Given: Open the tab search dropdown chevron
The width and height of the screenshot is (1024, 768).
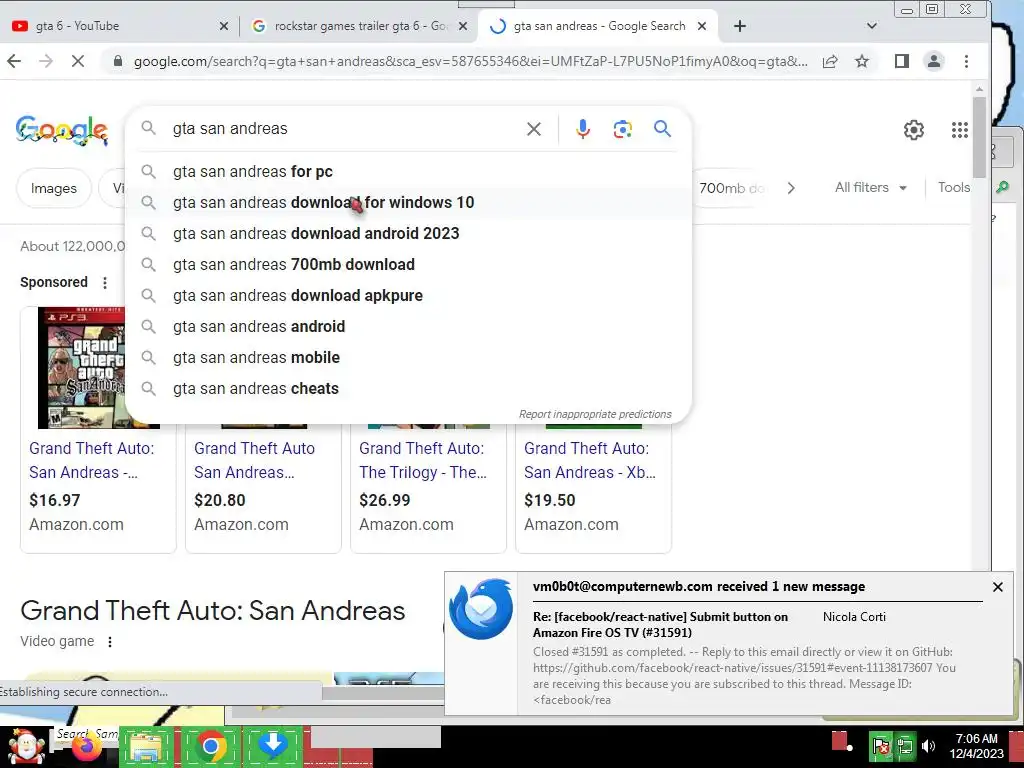Looking at the screenshot, I should pyautogui.click(x=871, y=26).
